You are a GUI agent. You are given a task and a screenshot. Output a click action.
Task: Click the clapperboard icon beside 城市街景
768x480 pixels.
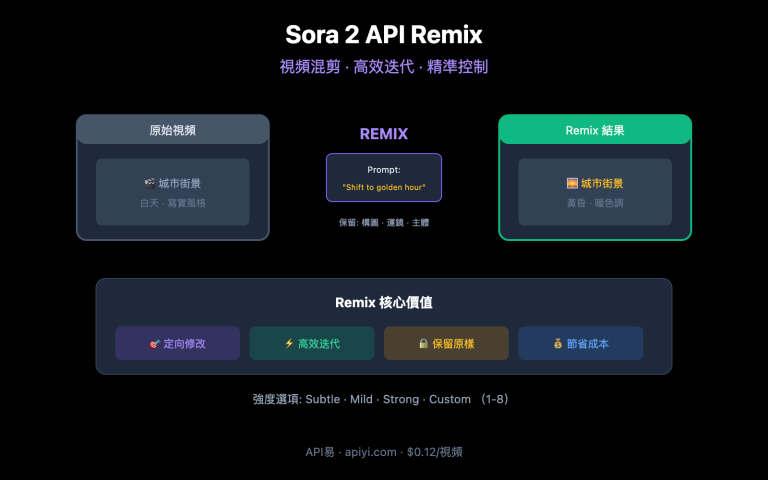coord(150,183)
